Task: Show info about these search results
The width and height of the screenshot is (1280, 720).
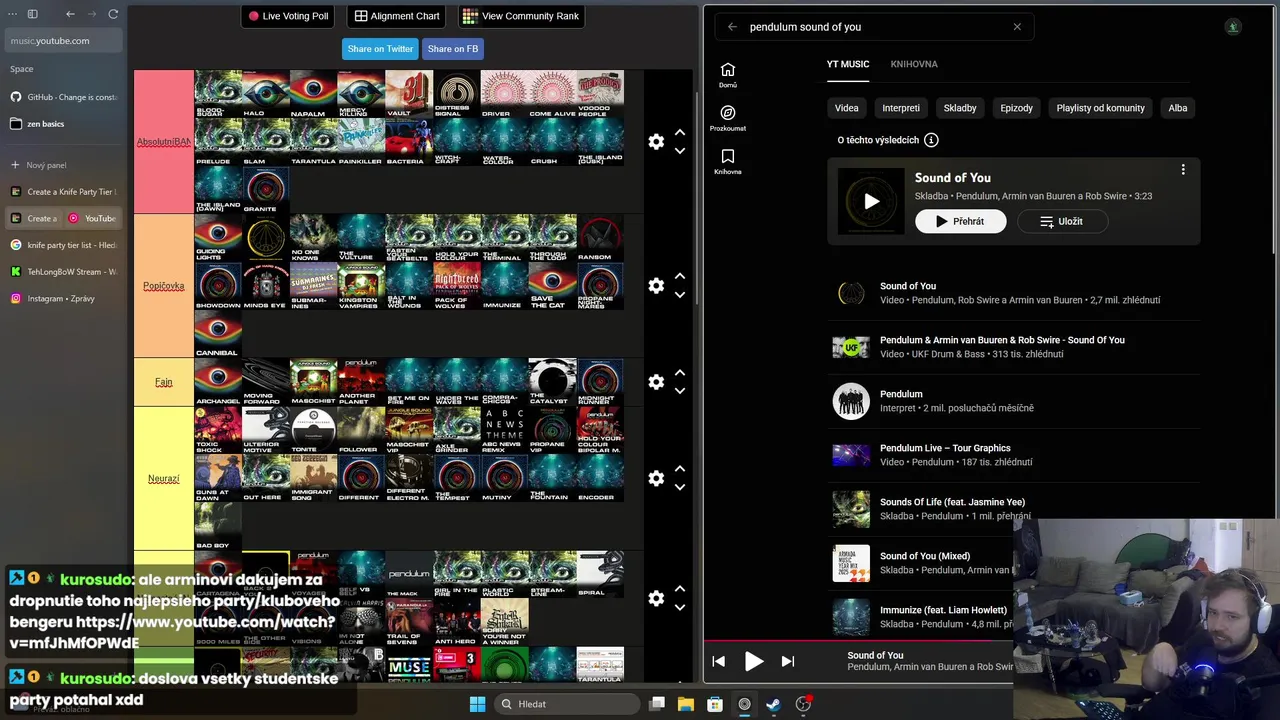Action: pos(931,140)
